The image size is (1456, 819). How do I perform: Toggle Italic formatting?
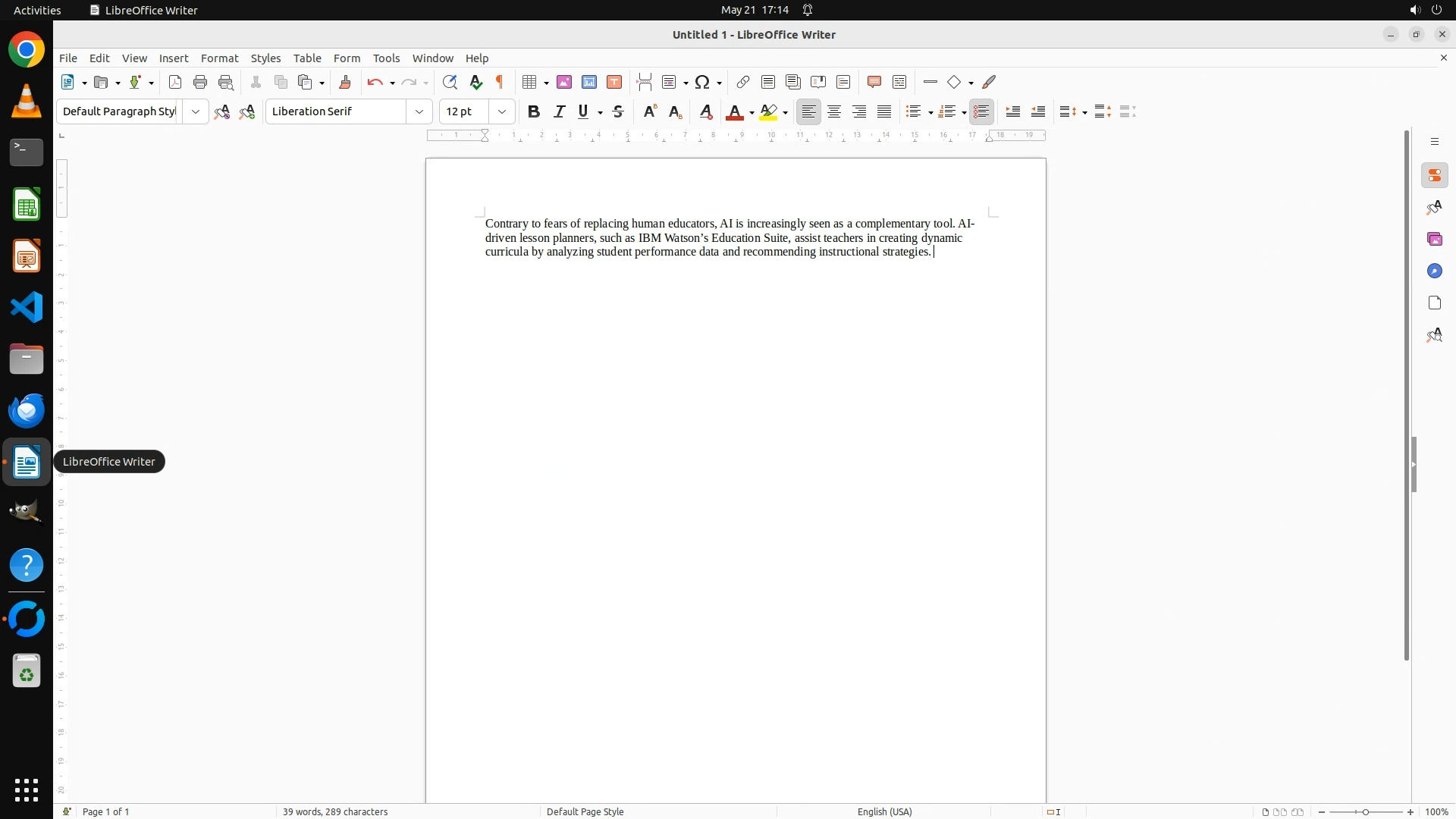click(x=560, y=111)
